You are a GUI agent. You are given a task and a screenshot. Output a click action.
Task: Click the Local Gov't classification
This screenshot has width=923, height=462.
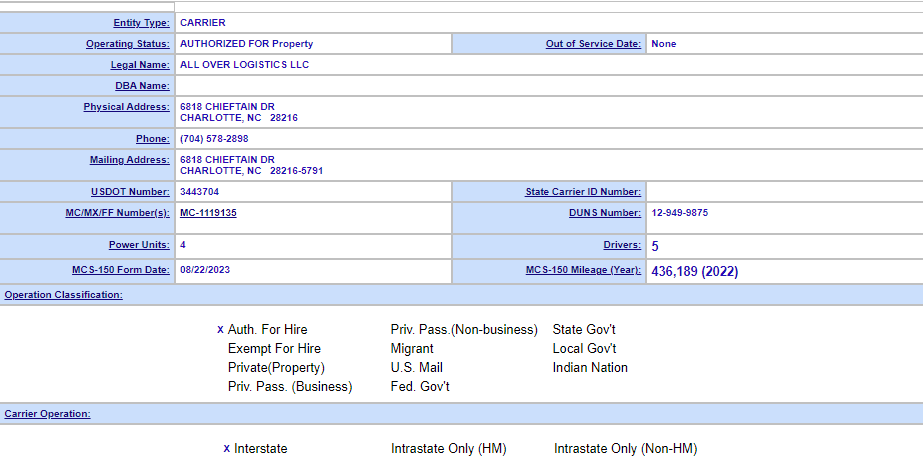coord(585,348)
